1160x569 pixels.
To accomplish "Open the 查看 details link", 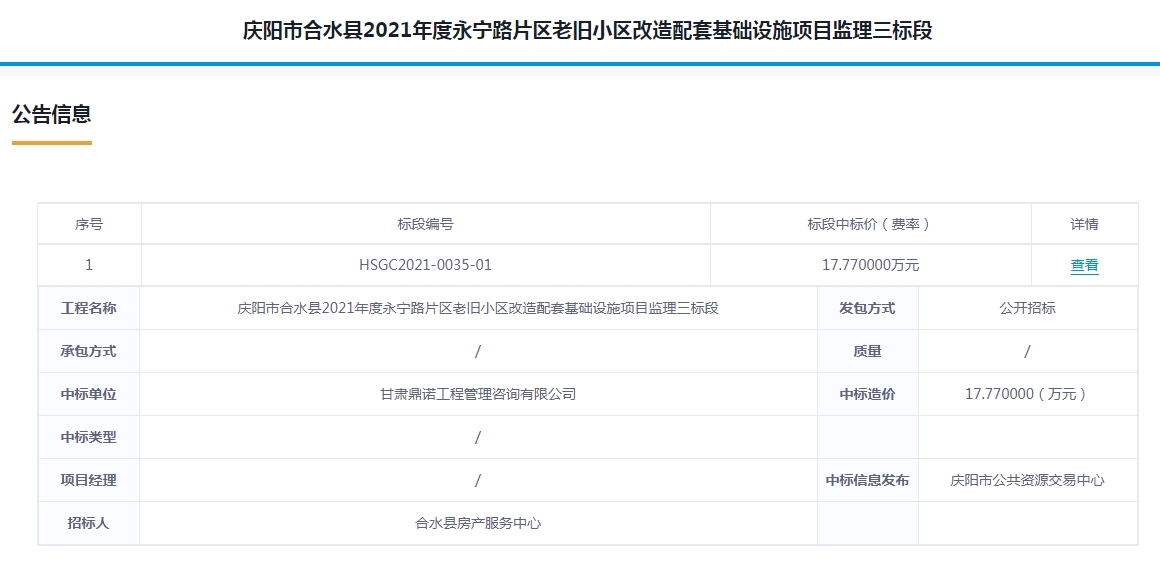I will click(x=1084, y=266).
